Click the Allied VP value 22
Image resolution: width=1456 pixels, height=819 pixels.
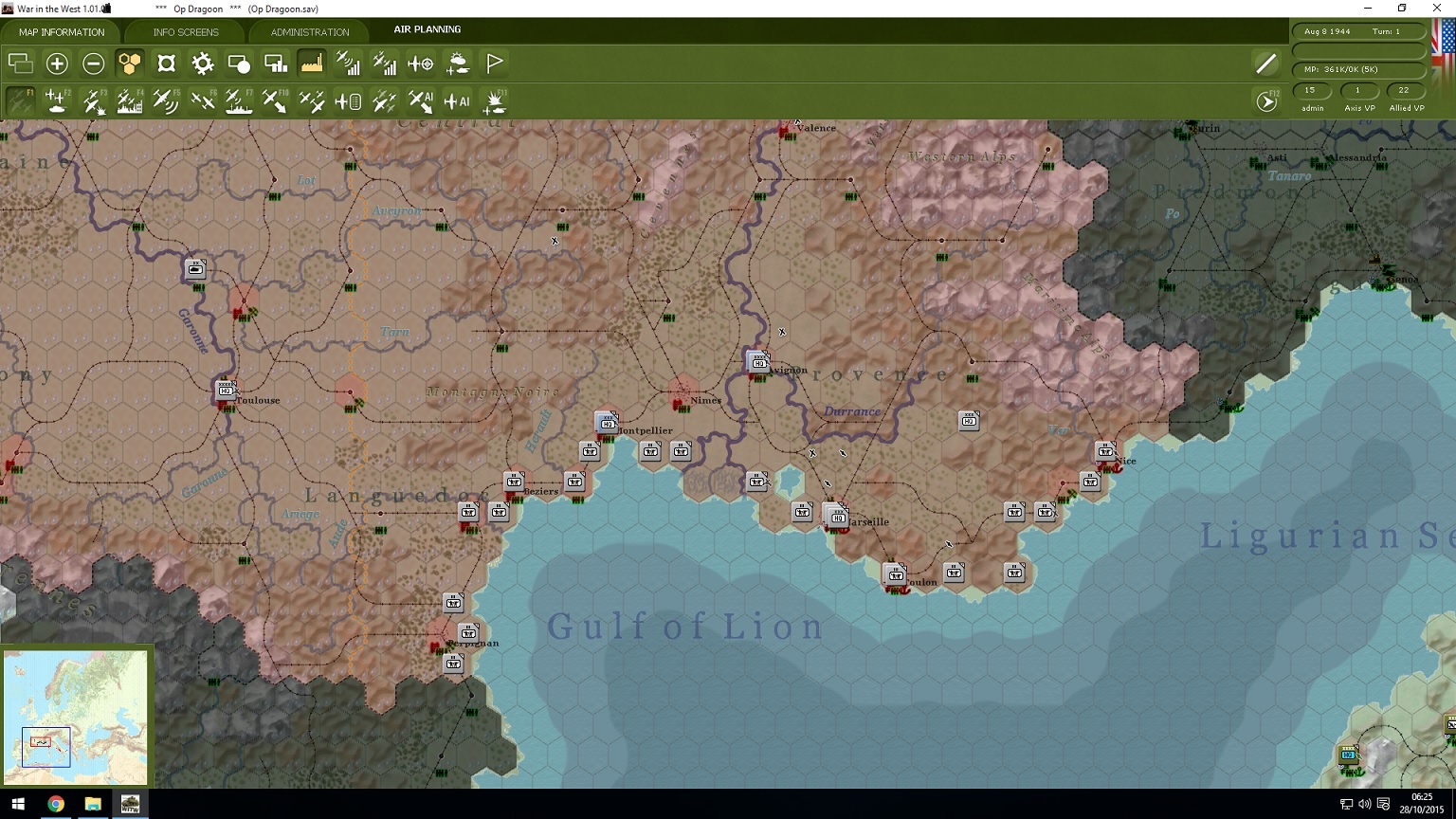coord(1405,91)
